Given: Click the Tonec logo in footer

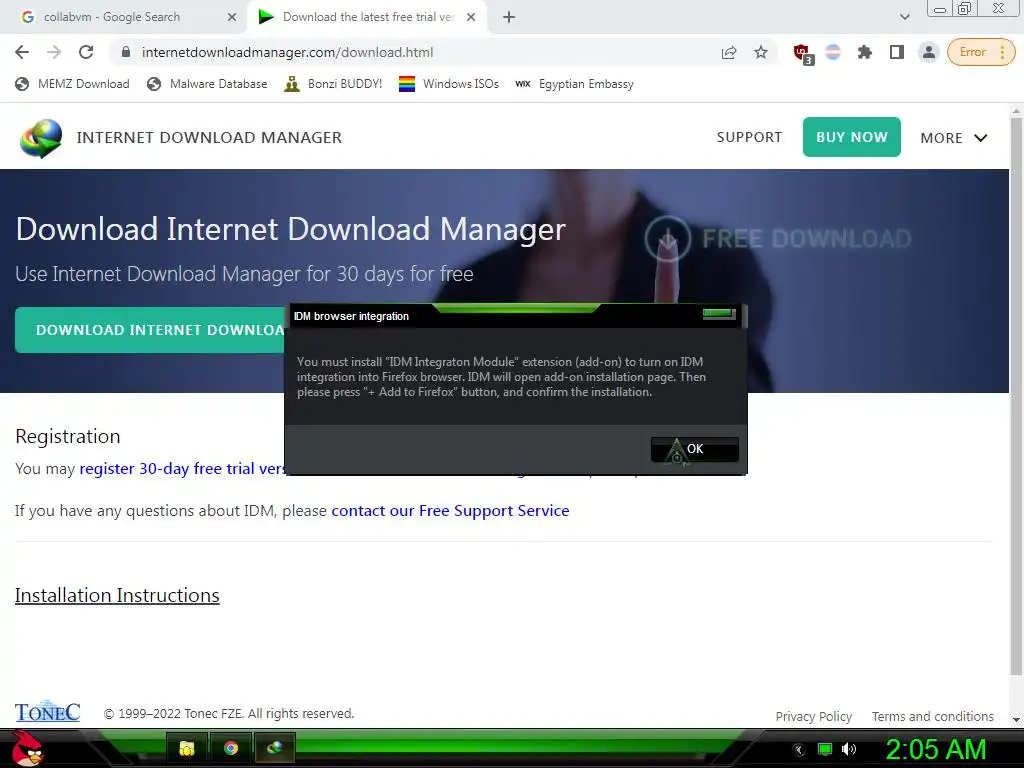Looking at the screenshot, I should click(x=48, y=712).
